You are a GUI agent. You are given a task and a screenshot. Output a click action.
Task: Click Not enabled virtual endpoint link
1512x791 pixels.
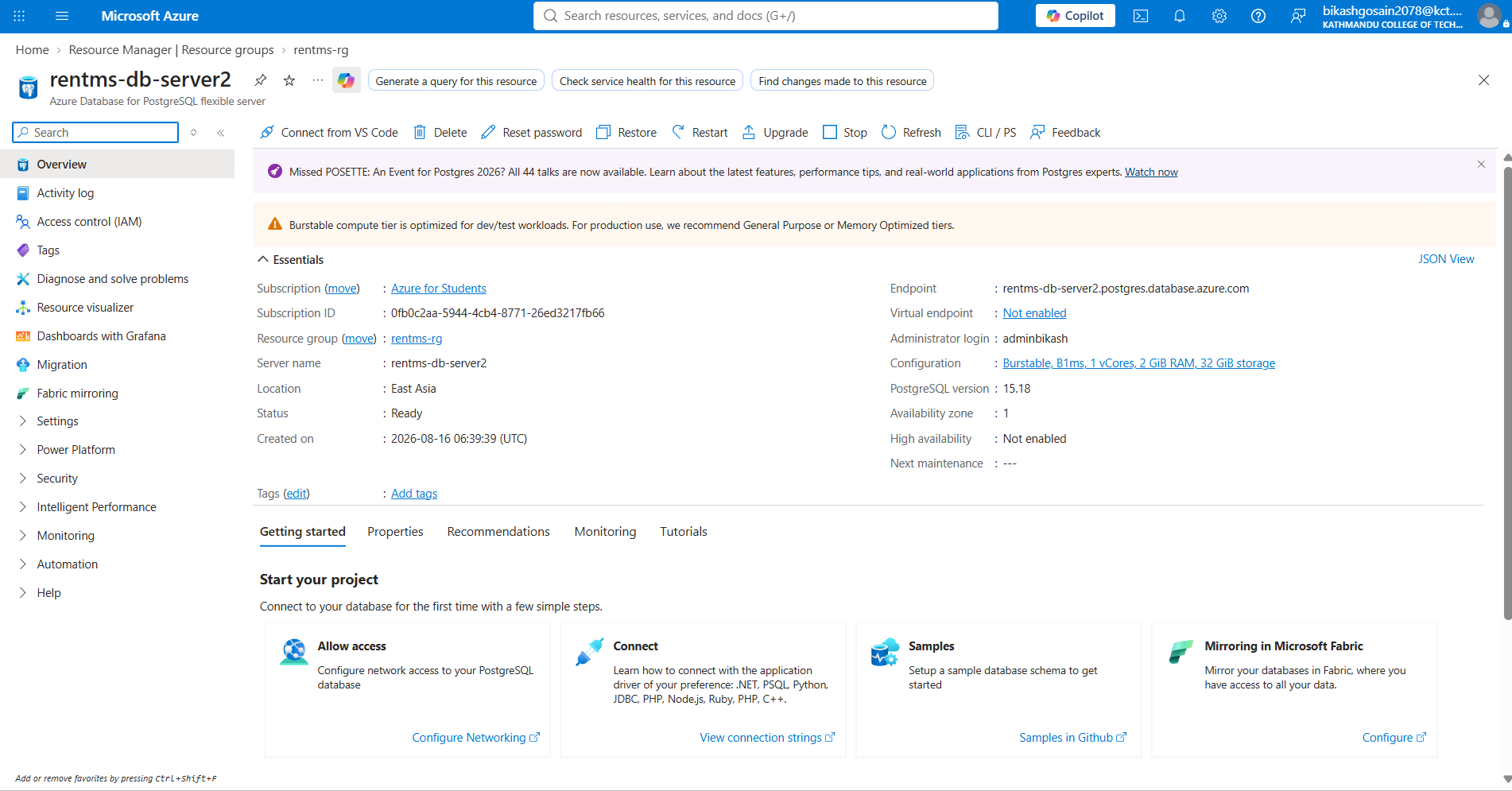coord(1035,313)
